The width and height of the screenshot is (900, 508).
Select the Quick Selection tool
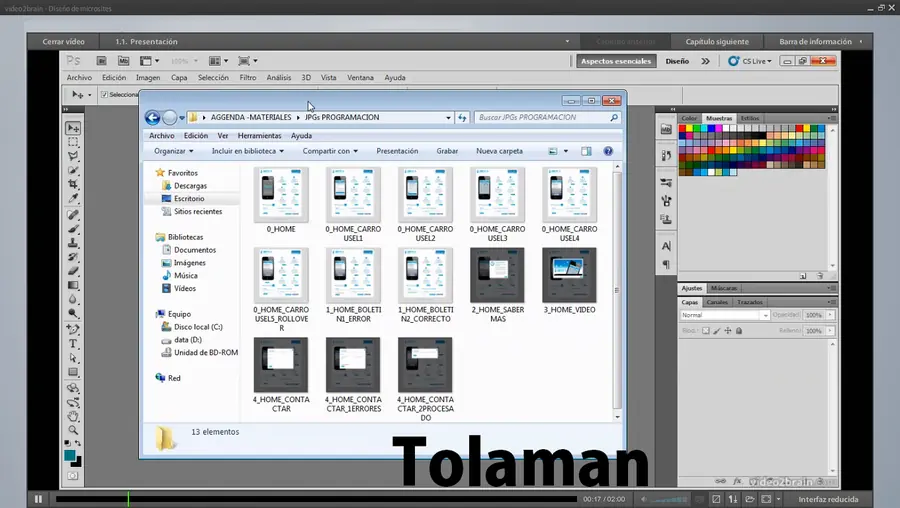tap(73, 170)
